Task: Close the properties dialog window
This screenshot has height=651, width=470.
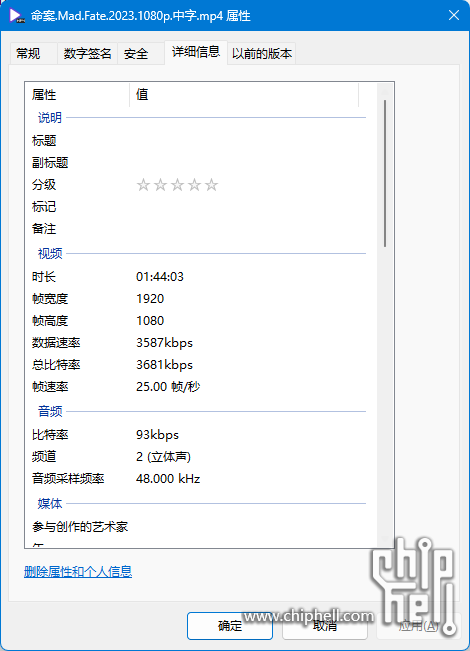Action: click(x=454, y=15)
